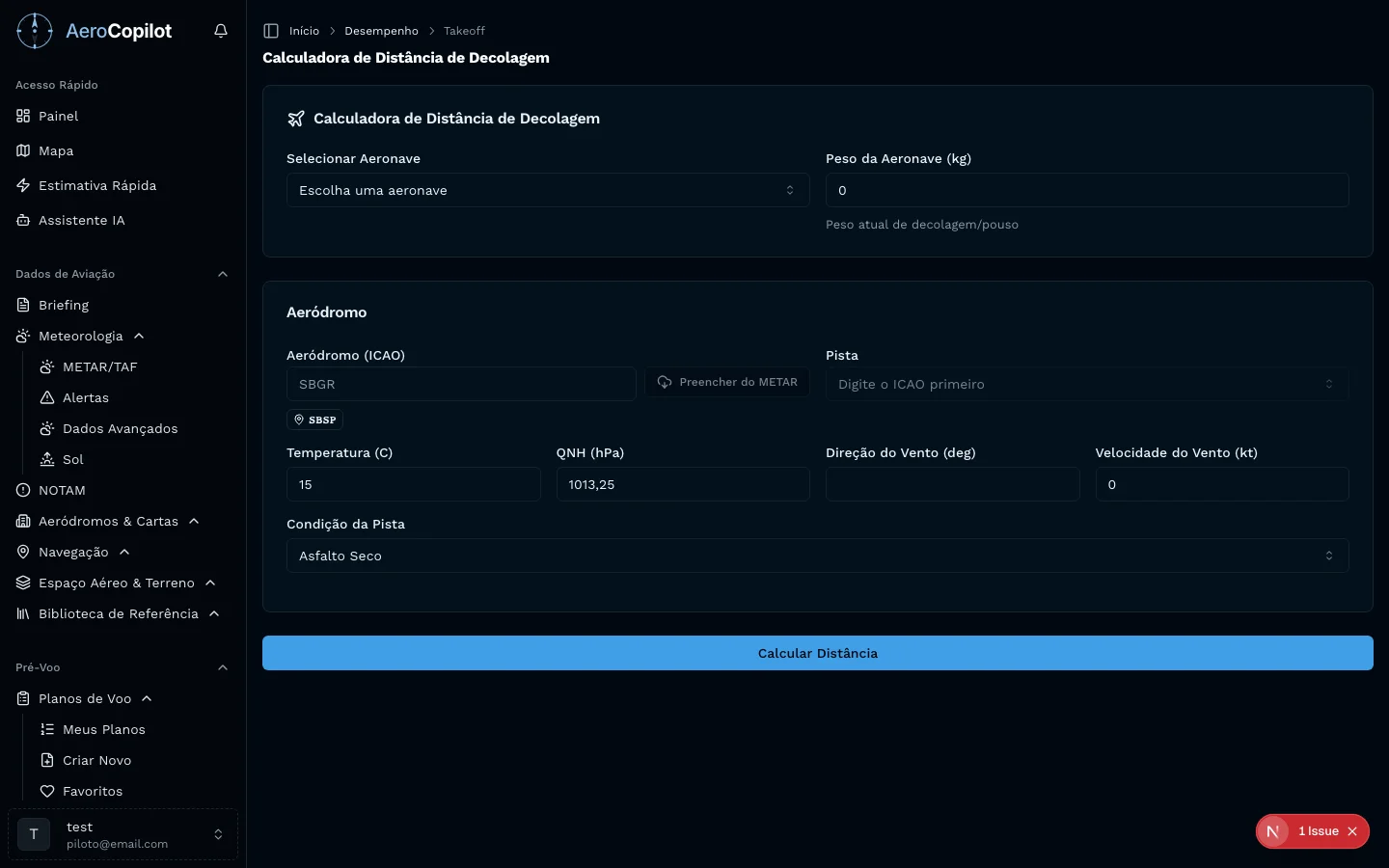Image resolution: width=1389 pixels, height=868 pixels.
Task: Collapse the Dados de Aviação section
Action: (223, 274)
